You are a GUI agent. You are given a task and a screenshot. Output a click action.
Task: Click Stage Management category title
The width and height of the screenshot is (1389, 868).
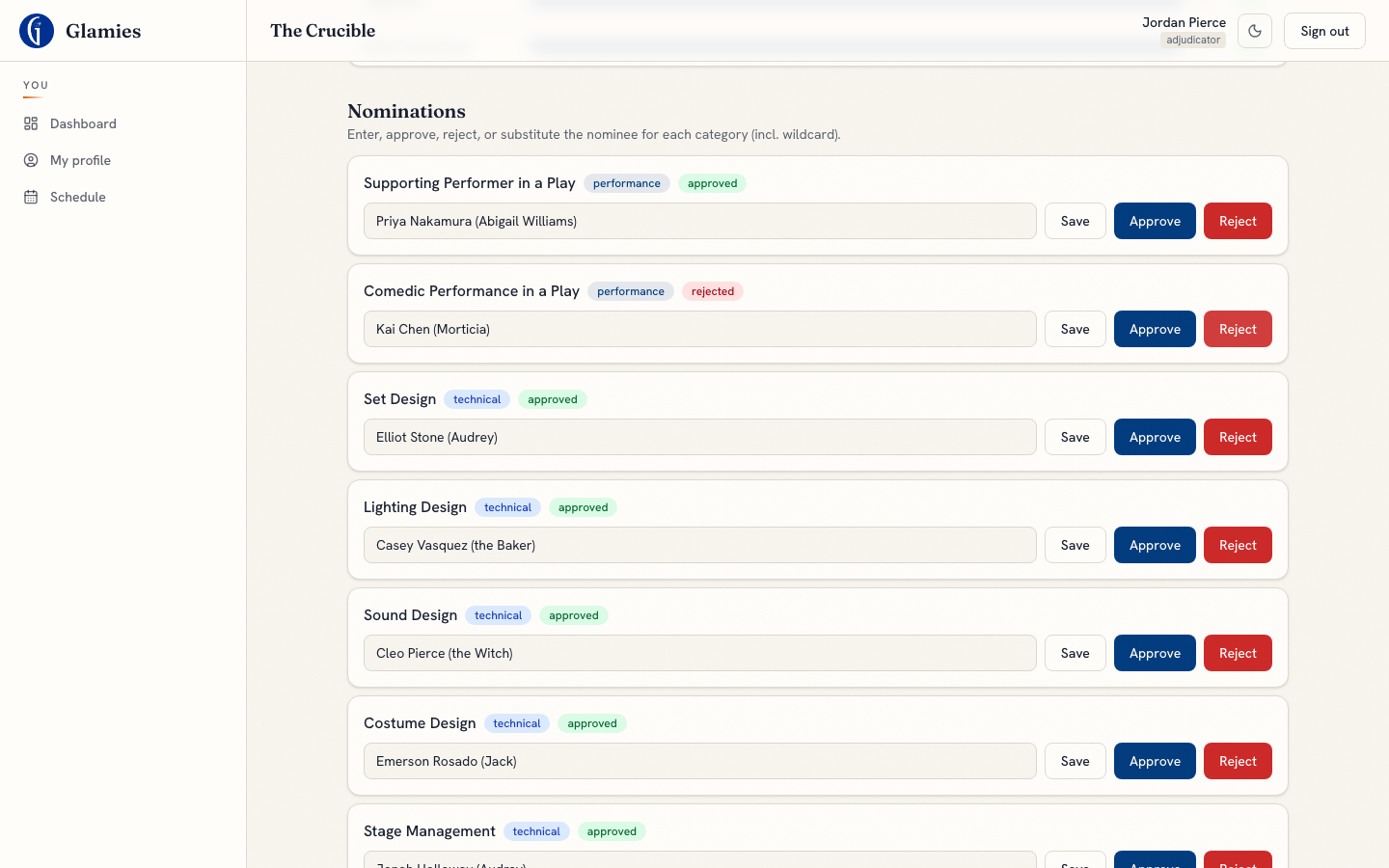point(429,831)
